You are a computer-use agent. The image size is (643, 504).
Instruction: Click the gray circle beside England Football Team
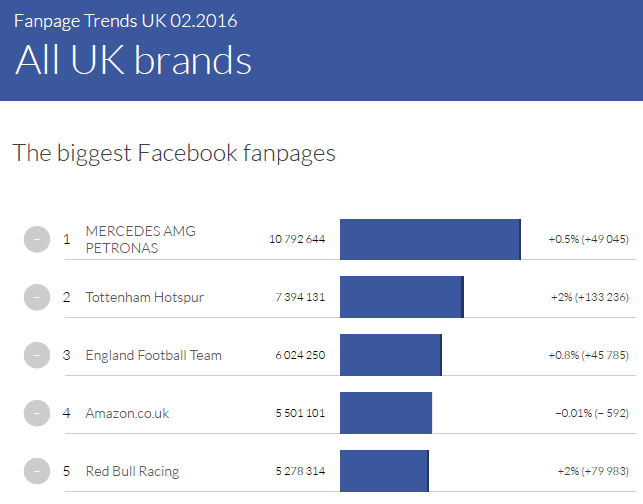point(36,355)
